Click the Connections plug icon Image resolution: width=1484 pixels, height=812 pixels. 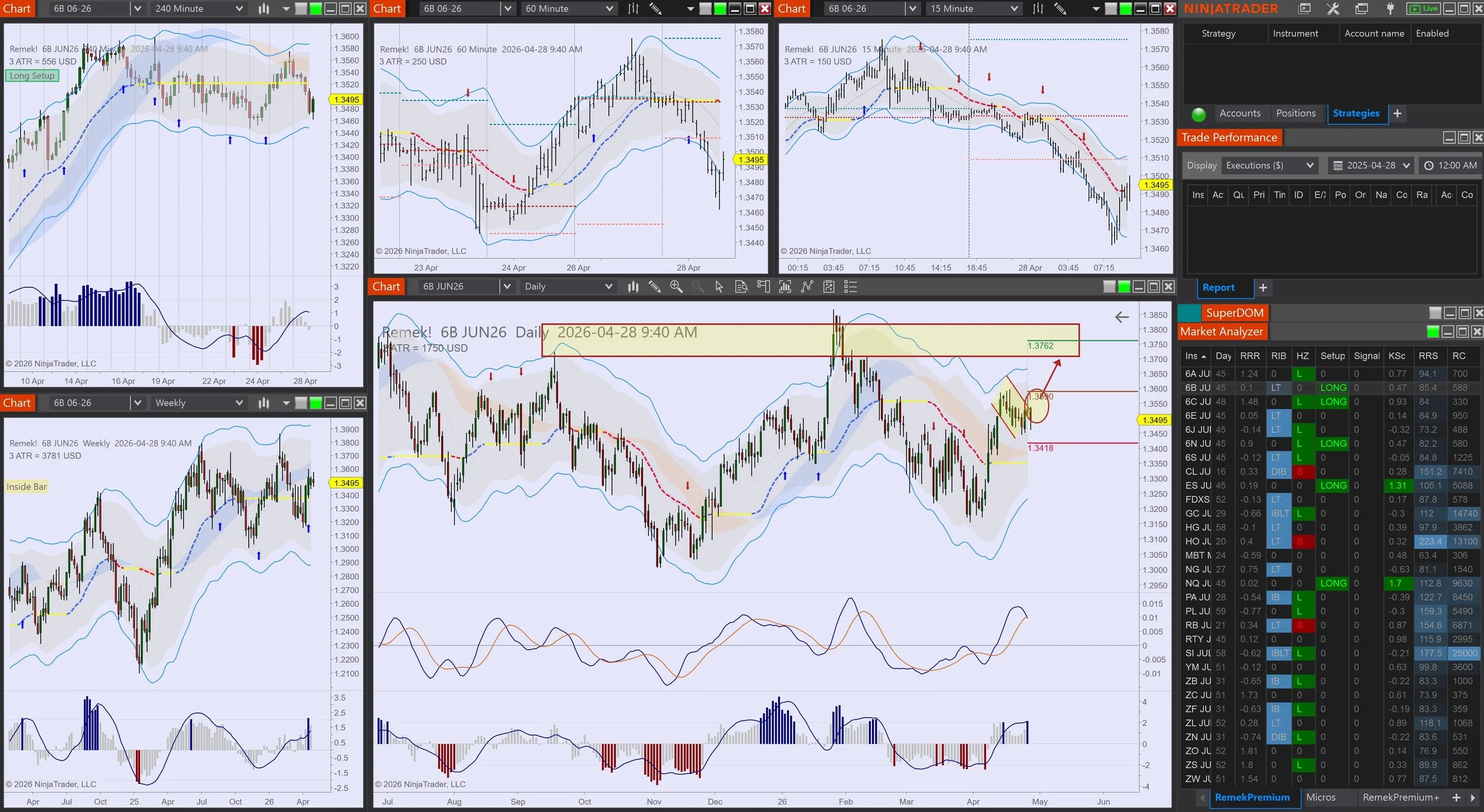(1390, 9)
